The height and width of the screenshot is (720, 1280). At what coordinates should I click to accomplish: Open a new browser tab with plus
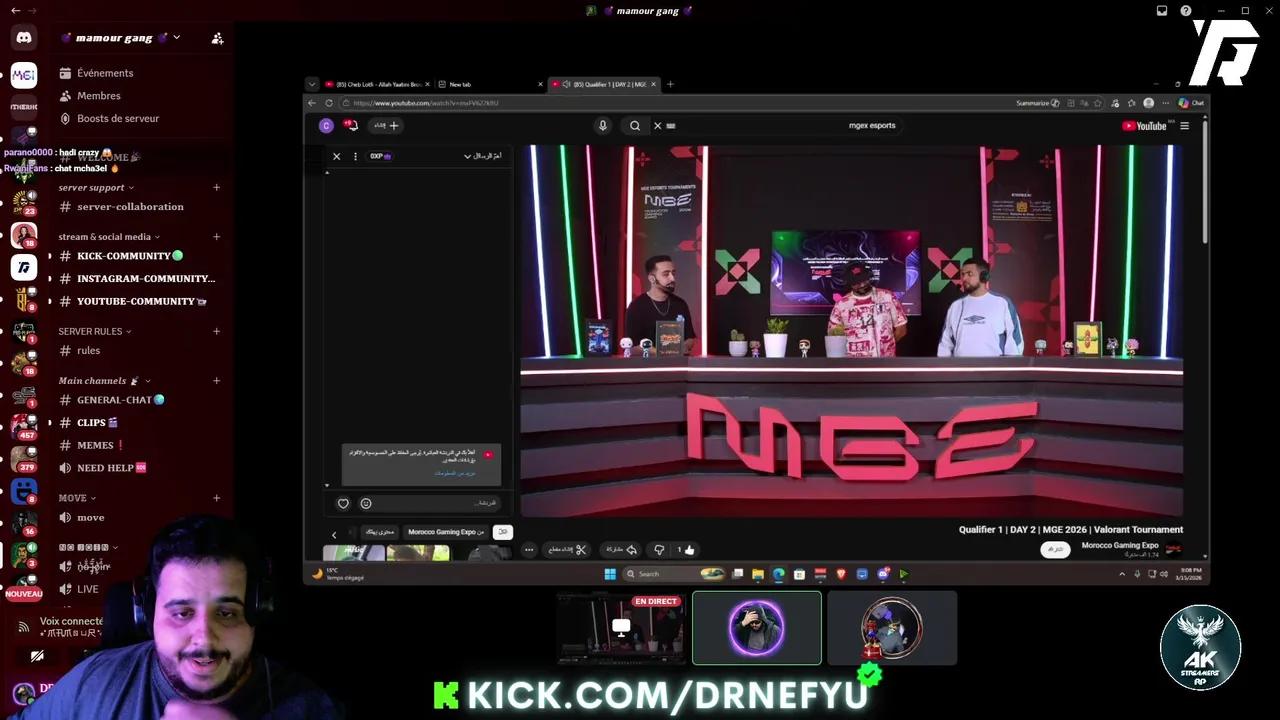[670, 84]
